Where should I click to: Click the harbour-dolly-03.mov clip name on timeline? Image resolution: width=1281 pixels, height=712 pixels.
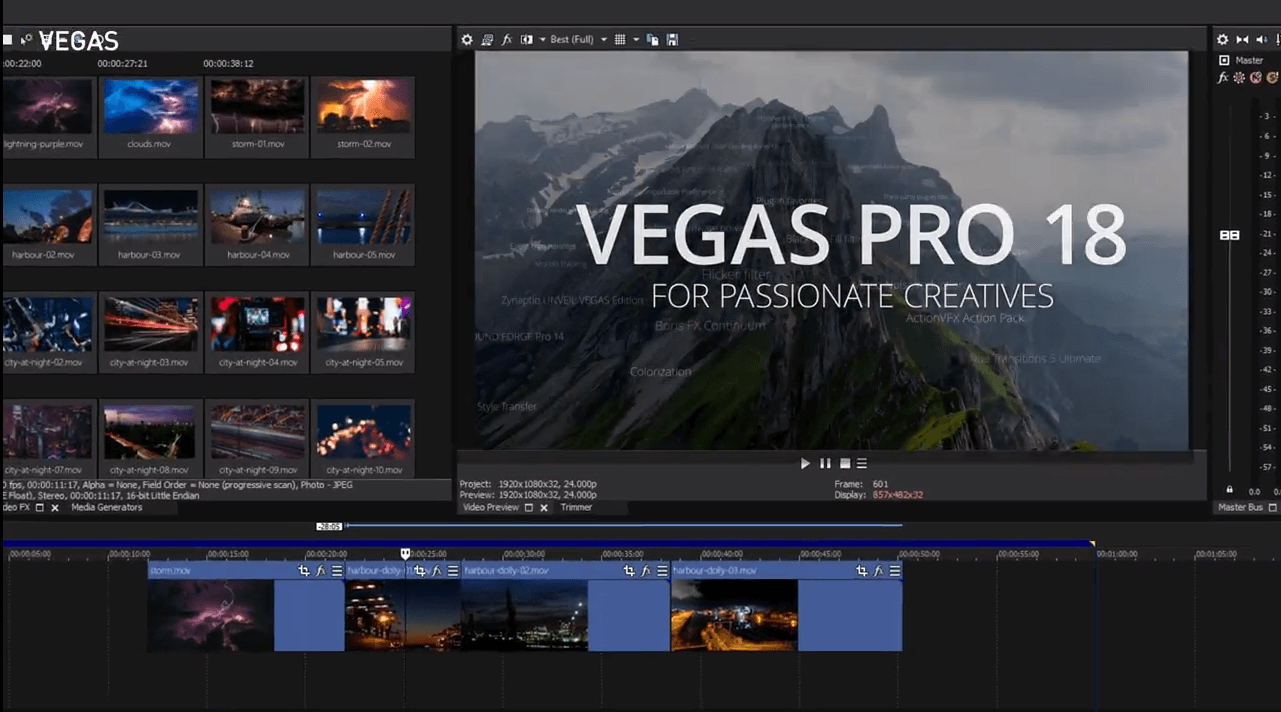pos(715,571)
